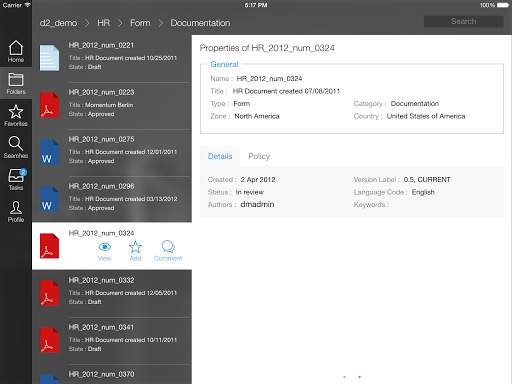The image size is (512, 384).
Task: Open document row HR_2012_num_0332
Action: tap(112, 293)
